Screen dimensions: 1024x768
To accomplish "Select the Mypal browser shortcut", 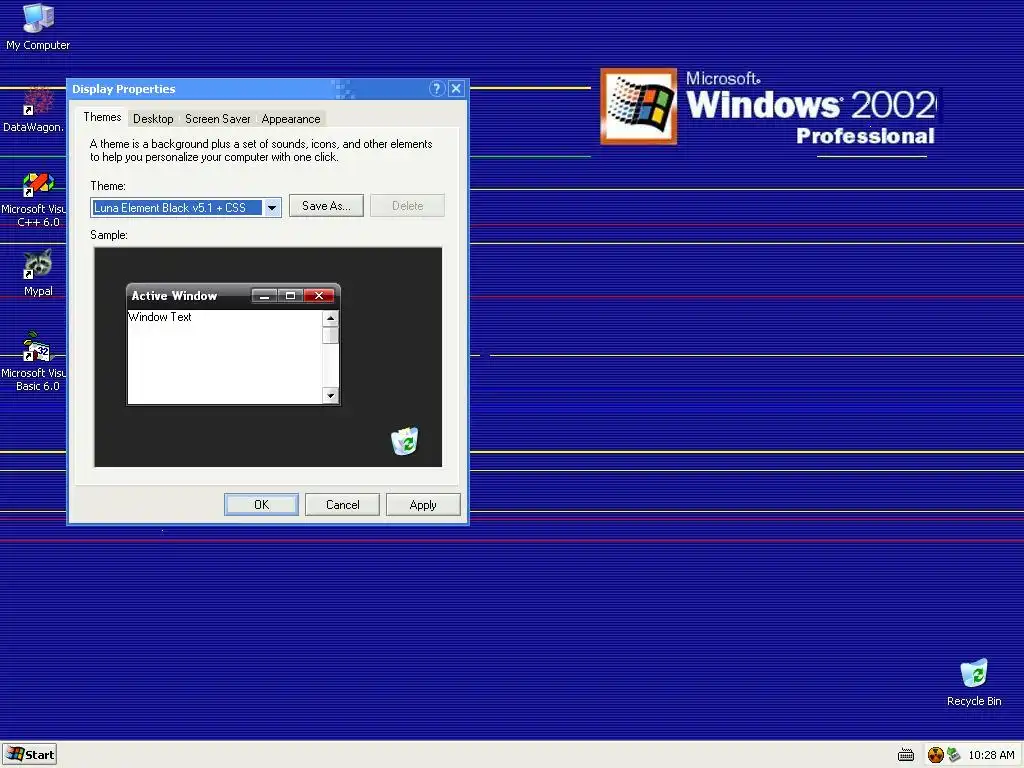I will coord(38,273).
